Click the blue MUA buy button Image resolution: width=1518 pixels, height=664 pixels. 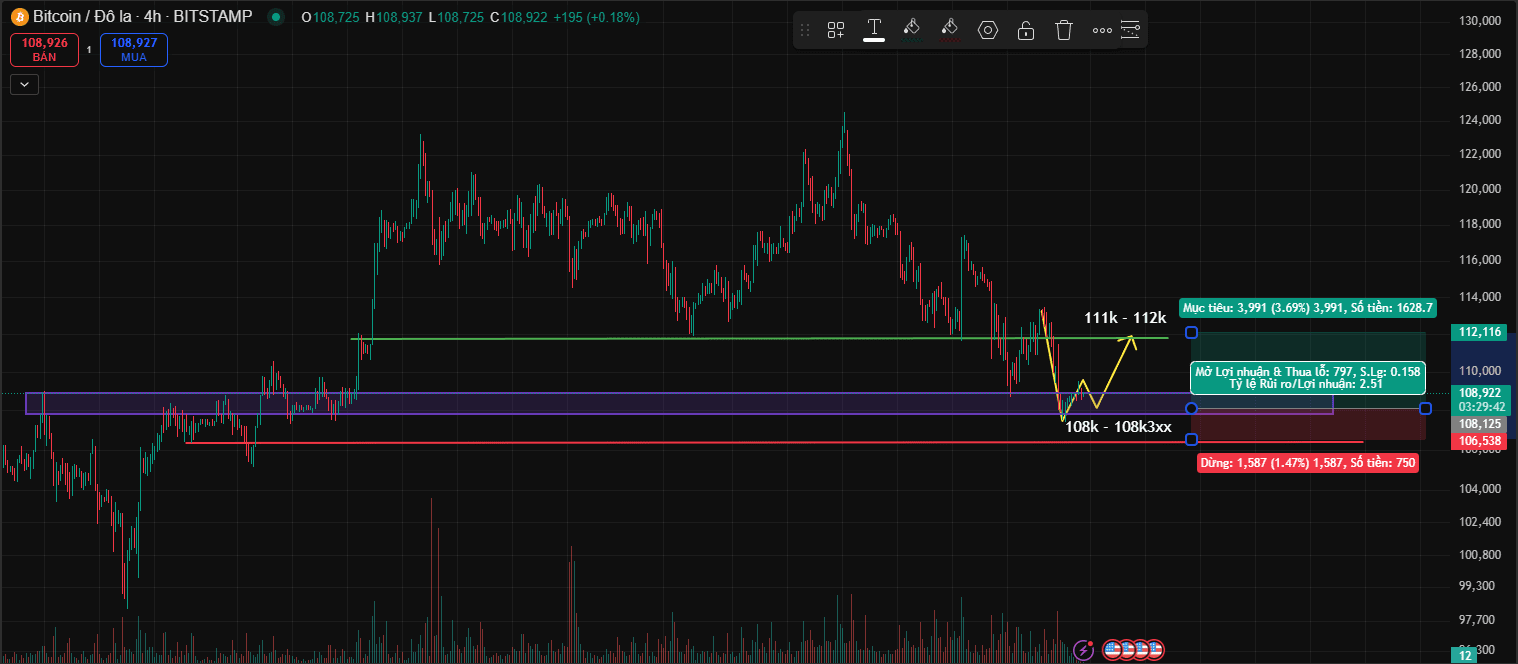pyautogui.click(x=134, y=50)
